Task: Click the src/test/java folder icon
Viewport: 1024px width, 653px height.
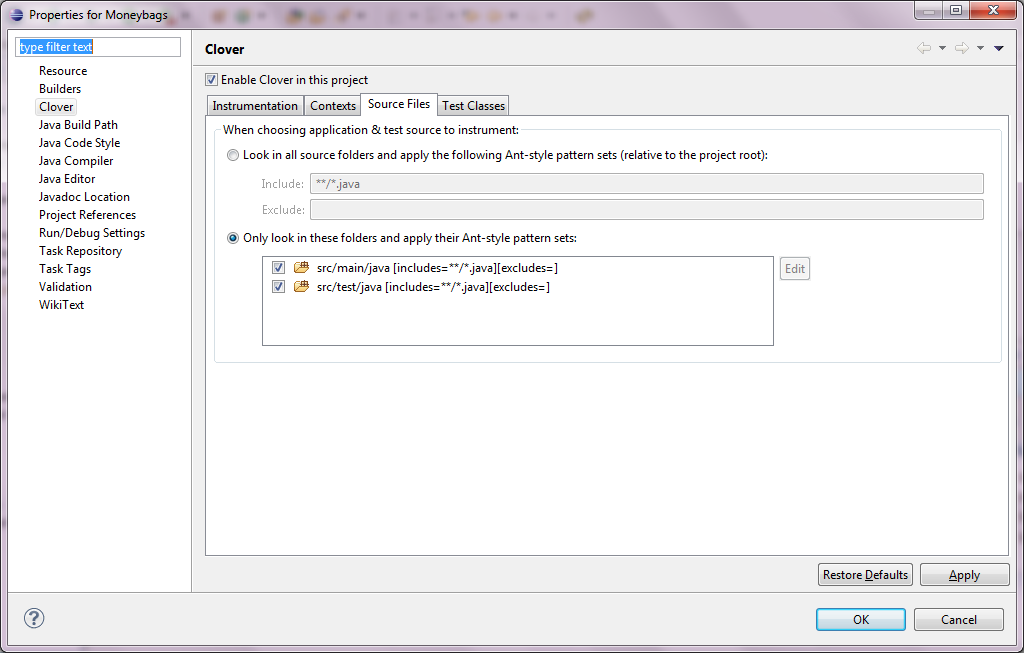Action: point(301,287)
